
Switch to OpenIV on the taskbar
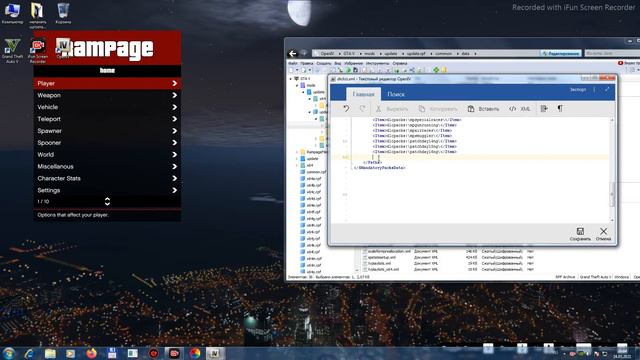[214, 353]
